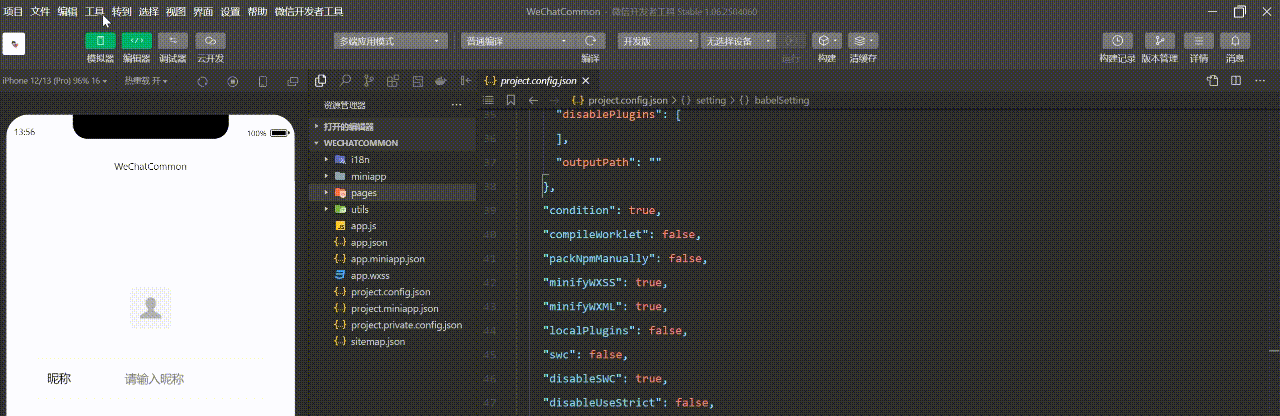Image resolution: width=1280 pixels, height=416 pixels.
Task: Open the search magnifier icon
Action: (x=345, y=81)
